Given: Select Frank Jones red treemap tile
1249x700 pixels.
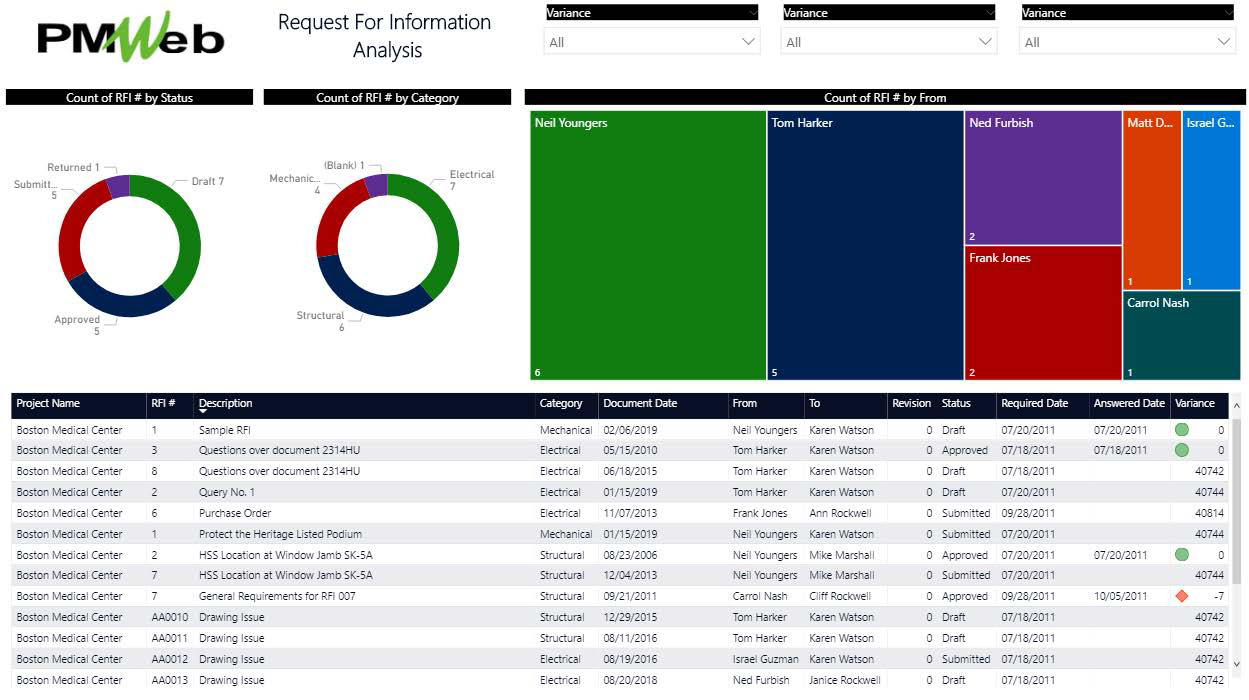Looking at the screenshot, I should click(1043, 313).
